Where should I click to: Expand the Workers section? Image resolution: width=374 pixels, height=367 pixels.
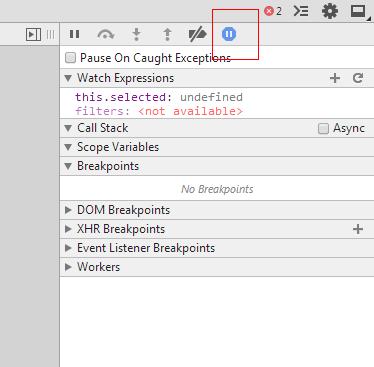68,267
